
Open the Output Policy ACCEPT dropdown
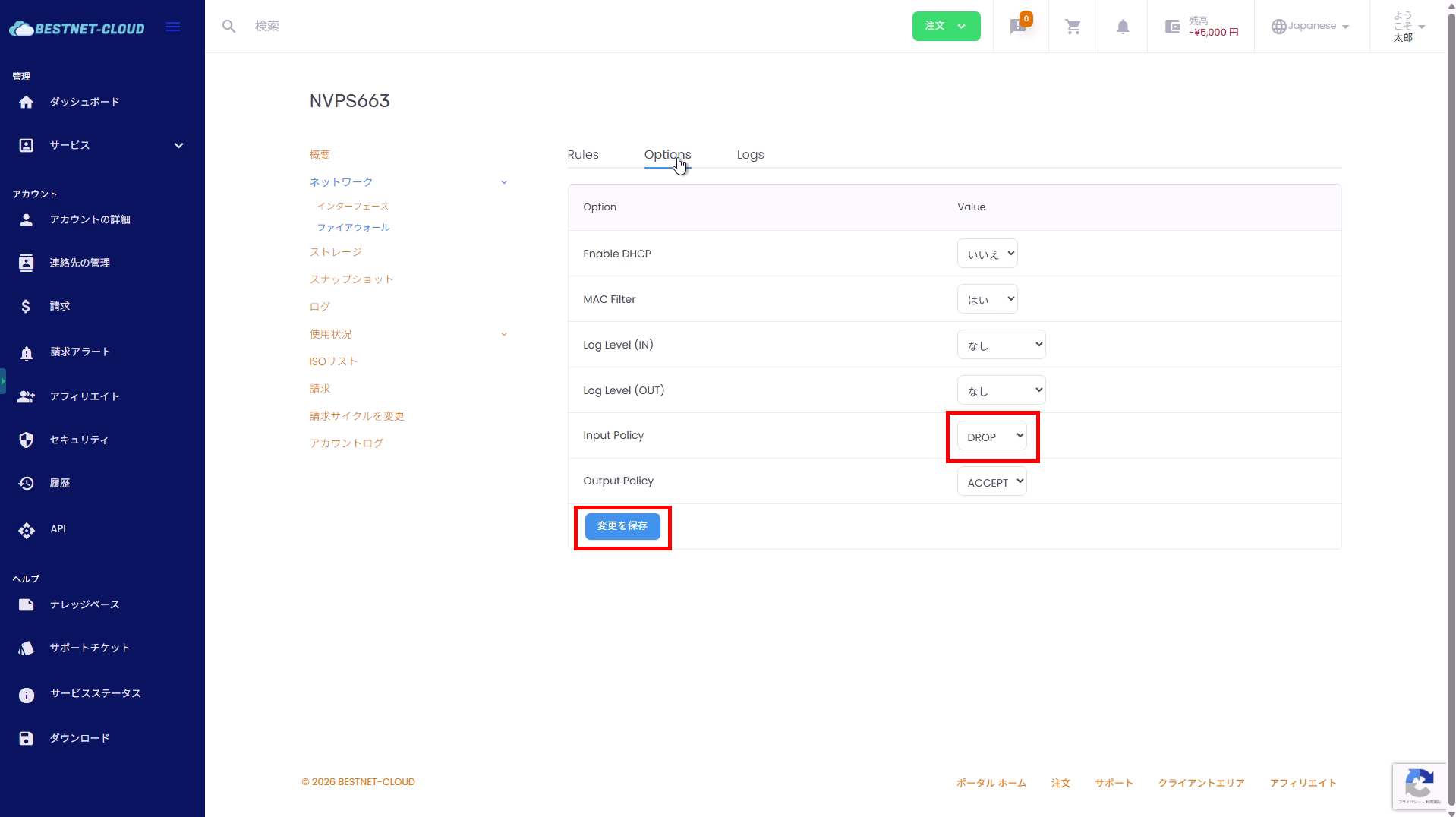[x=991, y=481]
